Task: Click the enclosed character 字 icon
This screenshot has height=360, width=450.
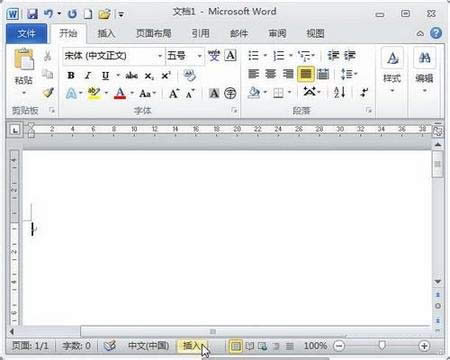Action: coord(230,94)
